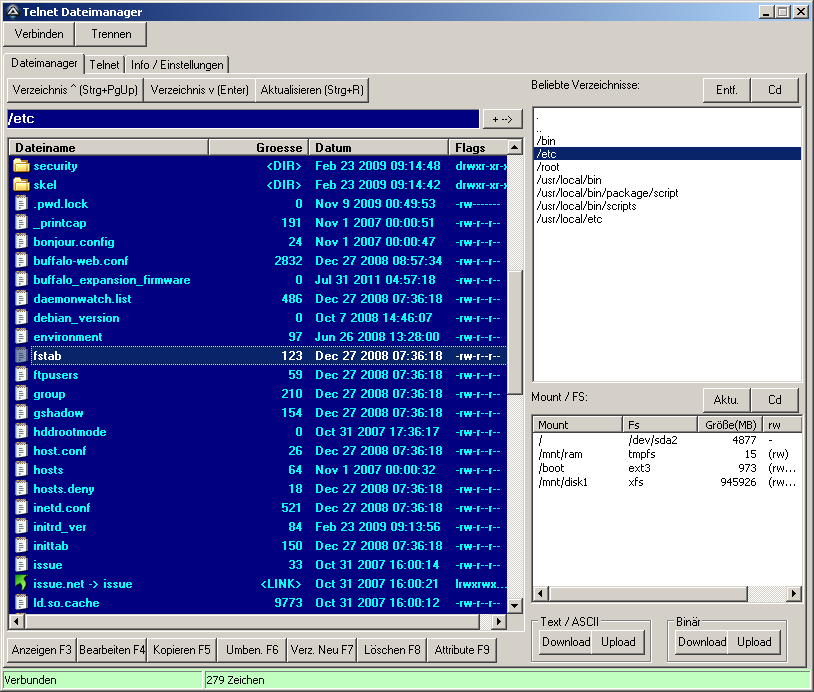Screen dimensions: 814x692
Task: Click the green link icon for issue.net
Action: coord(21,584)
